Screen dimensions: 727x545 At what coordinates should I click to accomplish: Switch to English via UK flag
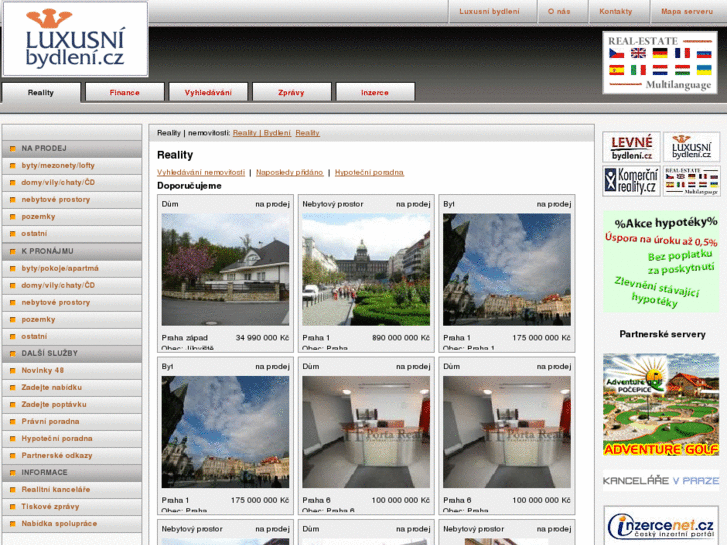click(x=638, y=54)
